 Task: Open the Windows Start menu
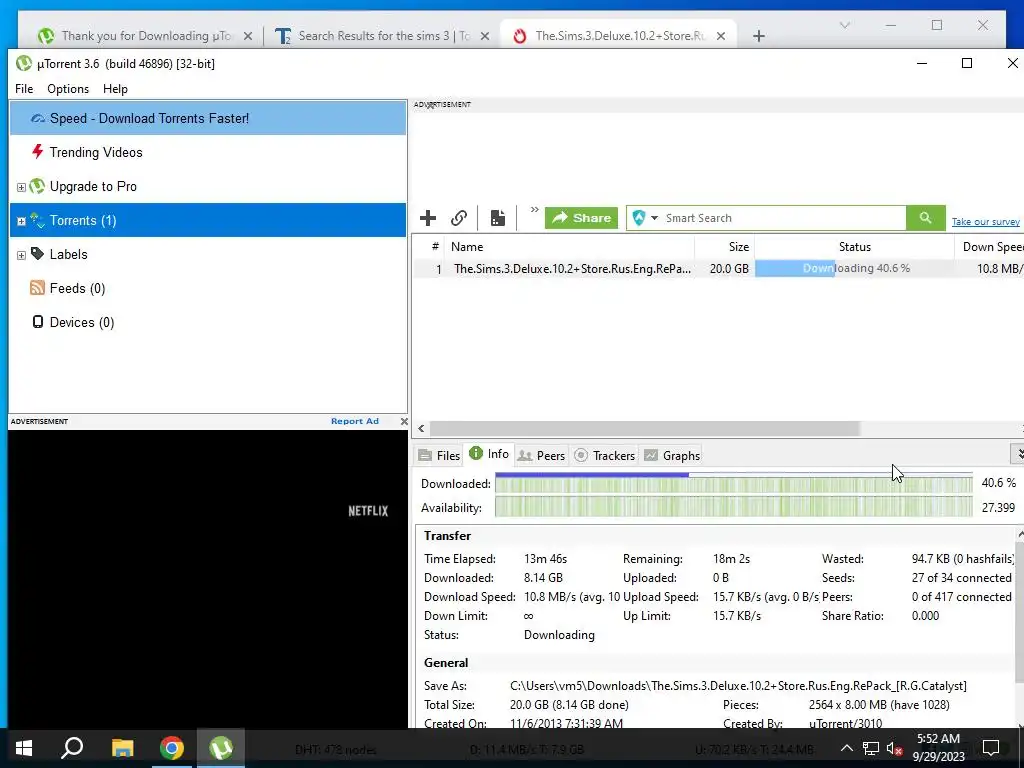pos(24,748)
